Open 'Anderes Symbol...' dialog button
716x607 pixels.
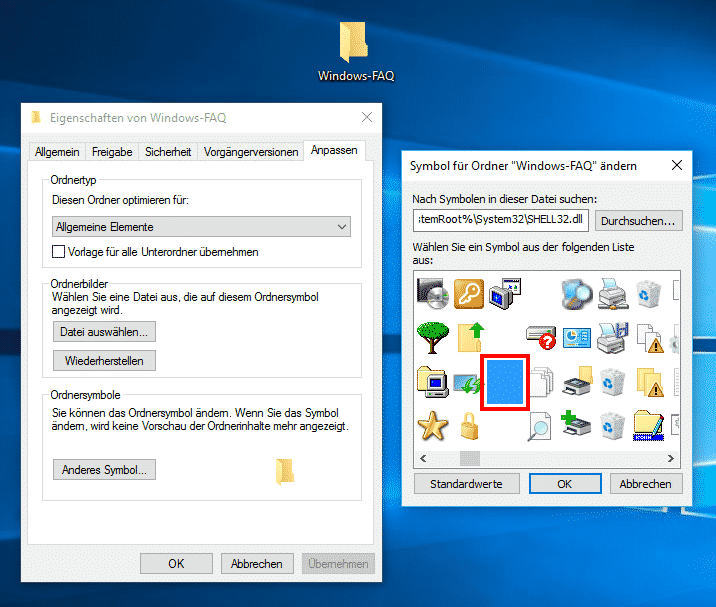pos(104,470)
